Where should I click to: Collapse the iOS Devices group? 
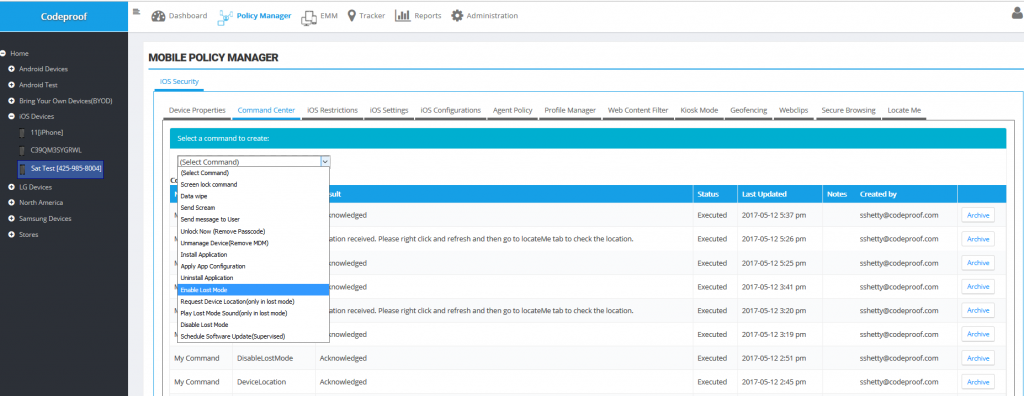(12, 116)
